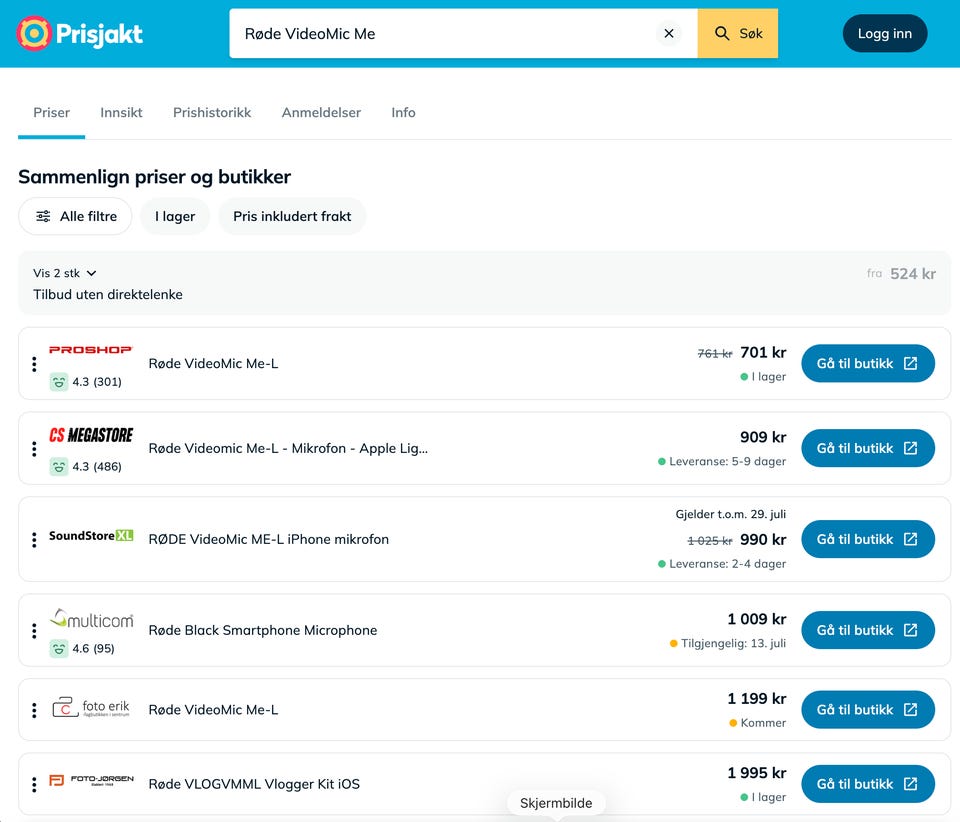
Task: Click the Røde VideoMic Me search input
Action: tap(441, 34)
